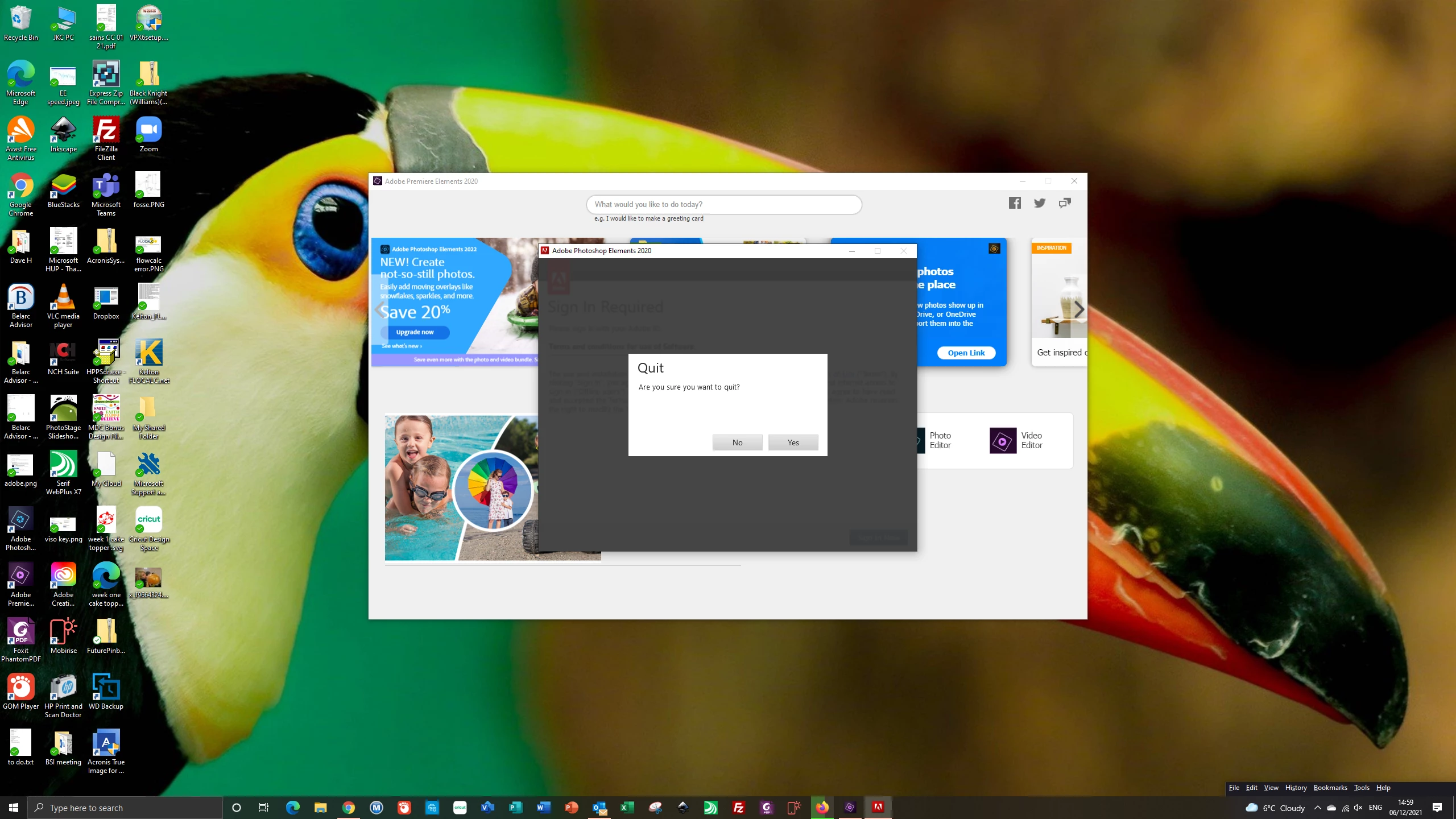Show previous carousel banner arrow
The height and width of the screenshot is (819, 1456).
[380, 310]
